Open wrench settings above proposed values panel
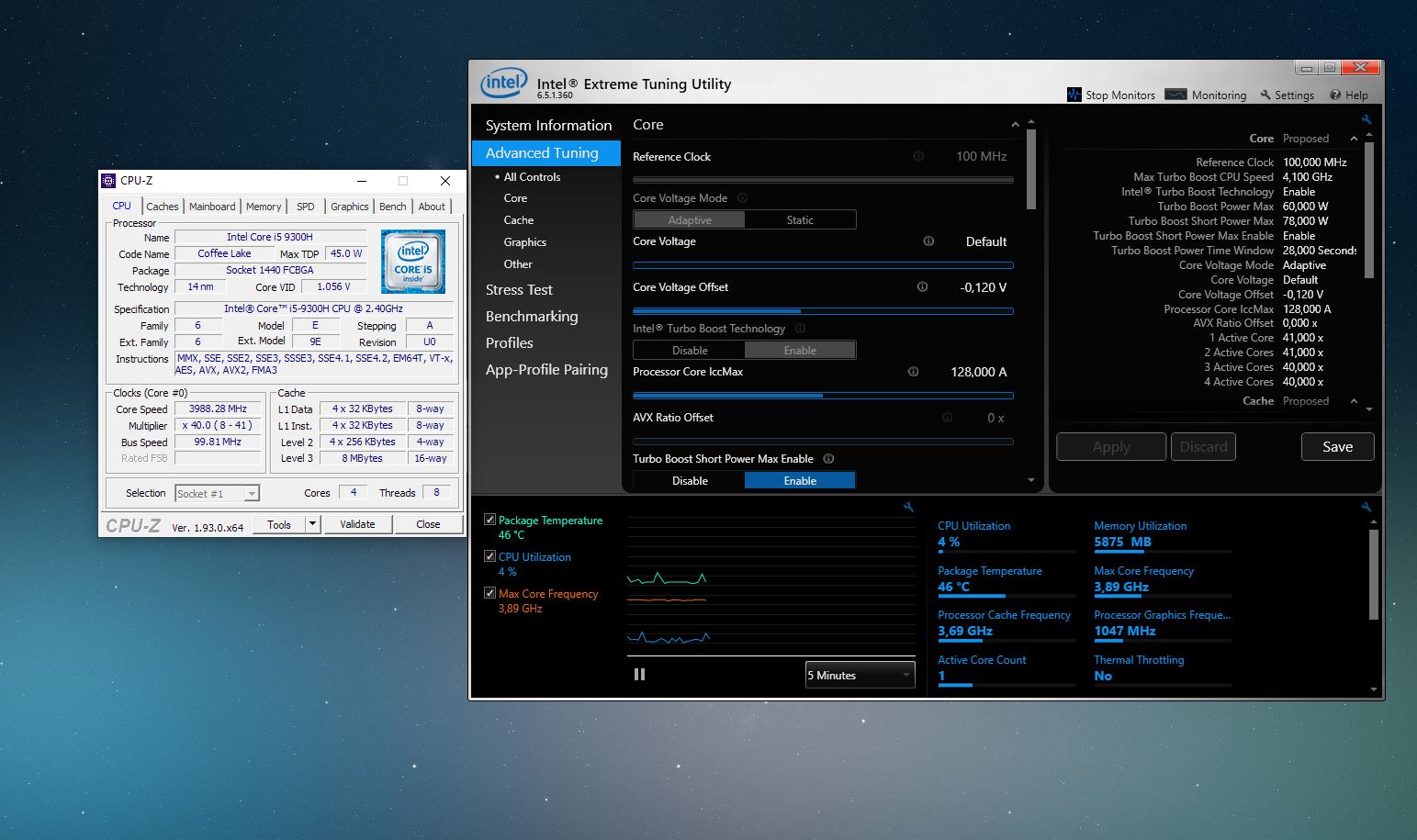1417x840 pixels. click(x=1366, y=119)
